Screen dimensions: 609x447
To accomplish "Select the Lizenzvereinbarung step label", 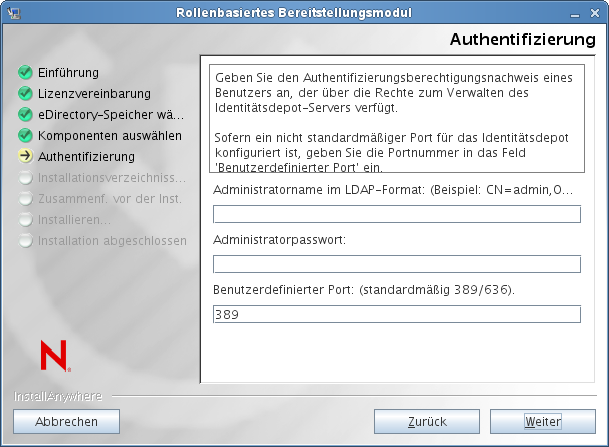I will tap(94, 94).
